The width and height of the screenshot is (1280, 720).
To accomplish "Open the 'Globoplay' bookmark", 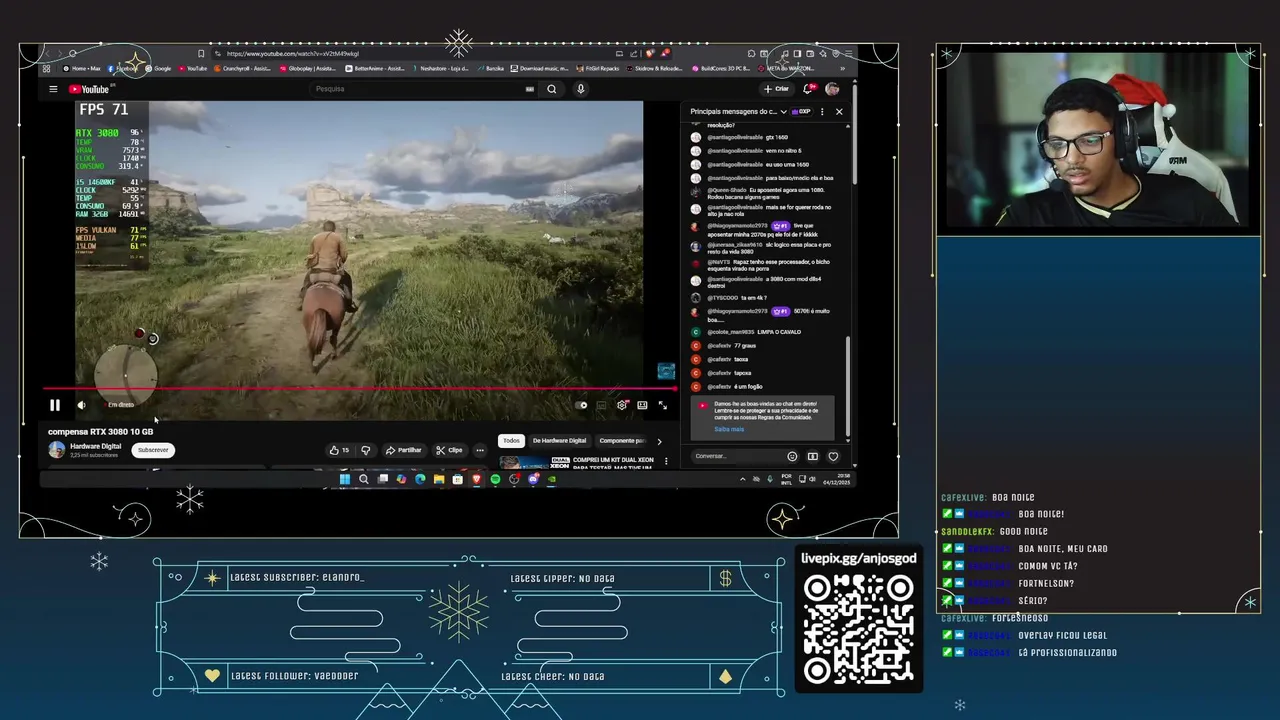I will pos(308,69).
